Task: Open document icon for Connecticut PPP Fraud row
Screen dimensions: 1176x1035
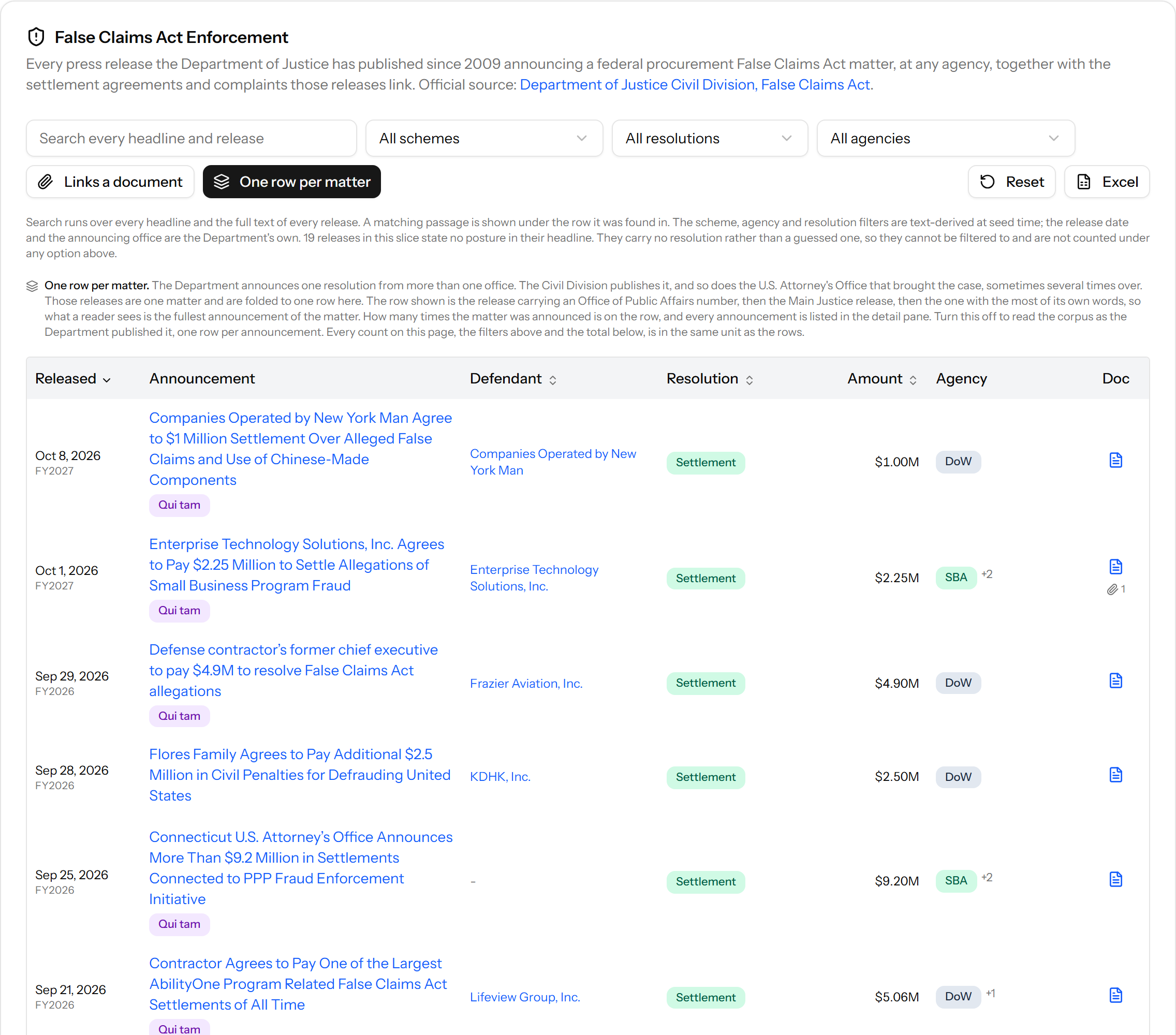Action: point(1115,880)
